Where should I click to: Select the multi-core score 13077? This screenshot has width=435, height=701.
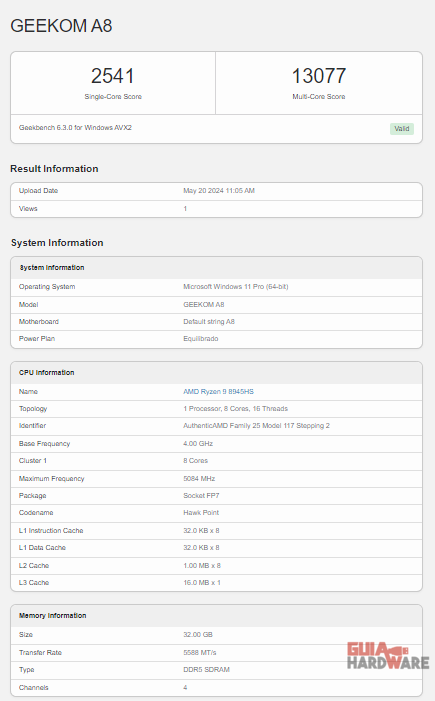point(319,76)
